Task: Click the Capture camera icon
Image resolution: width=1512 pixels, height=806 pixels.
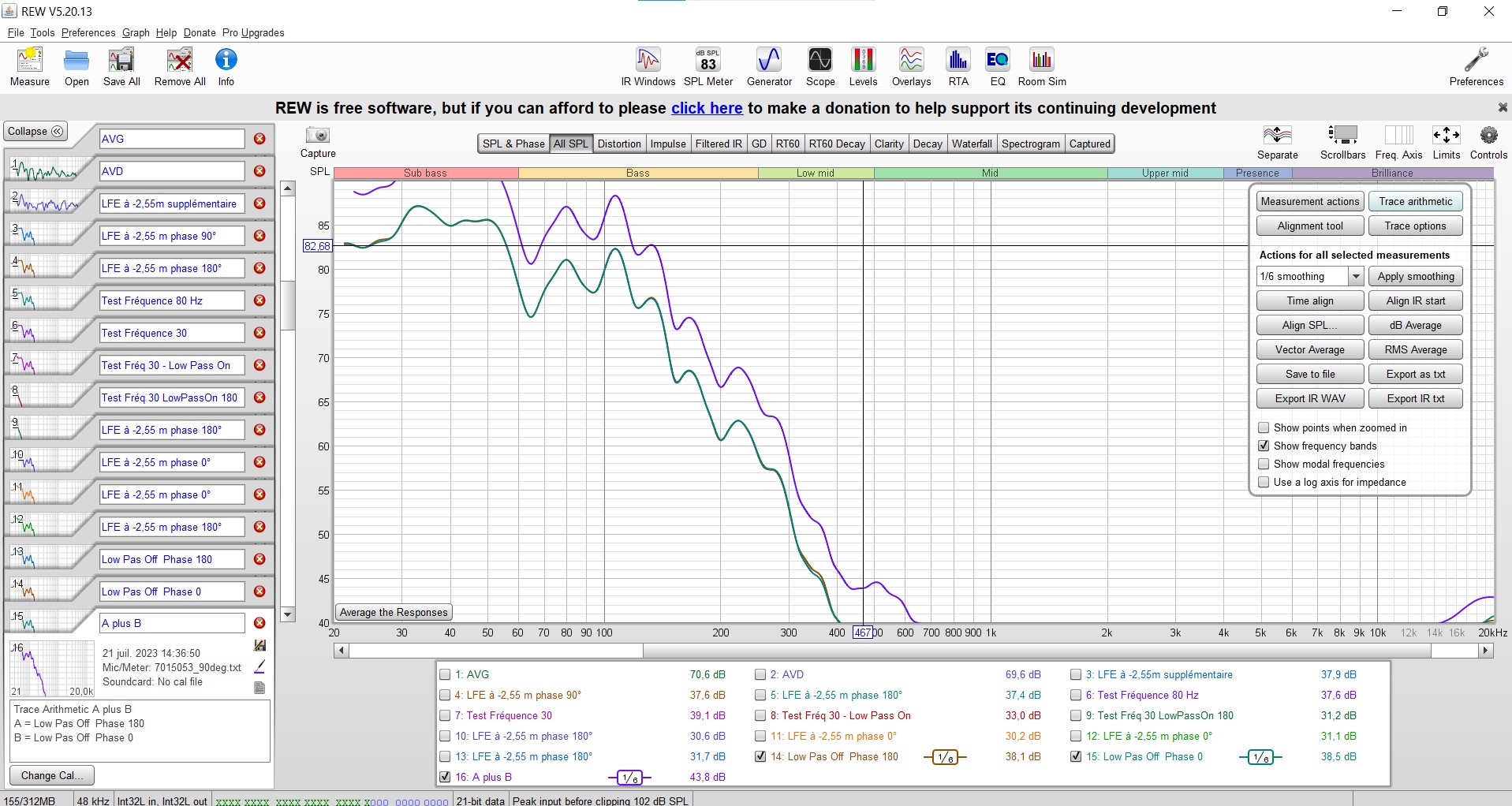Action: click(318, 136)
